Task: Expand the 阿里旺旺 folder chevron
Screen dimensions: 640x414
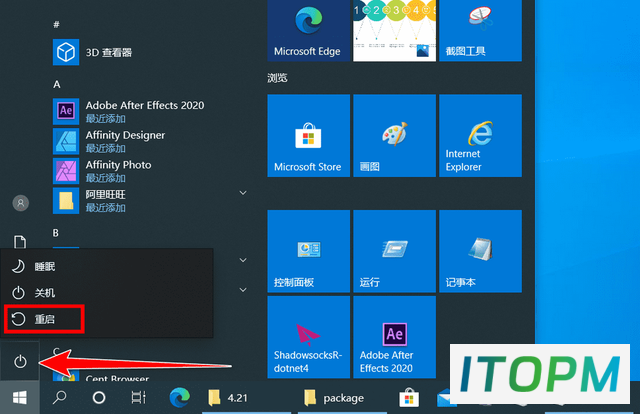Action: click(243, 193)
